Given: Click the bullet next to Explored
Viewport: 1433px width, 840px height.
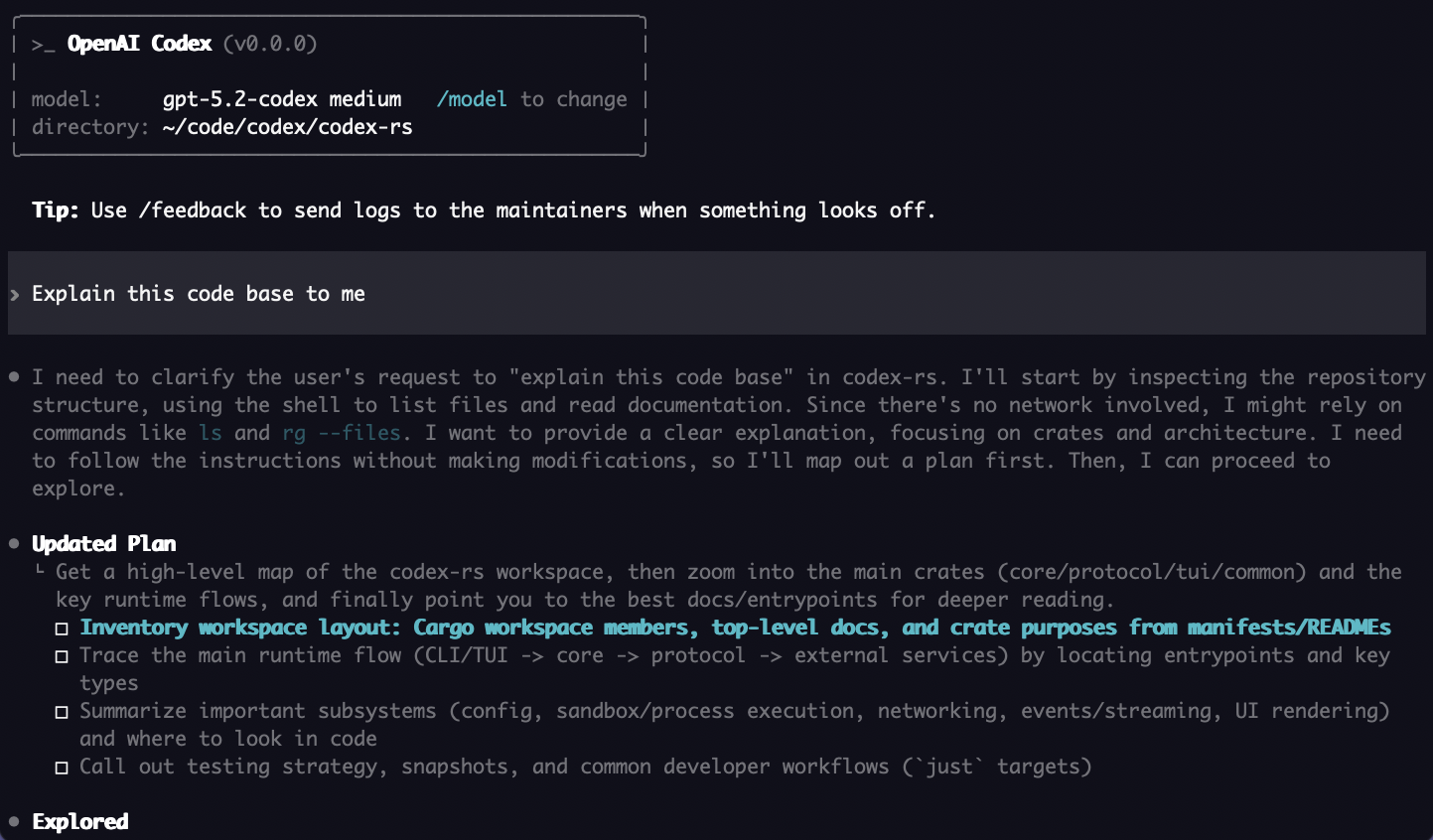Looking at the screenshot, I should click(x=14, y=822).
